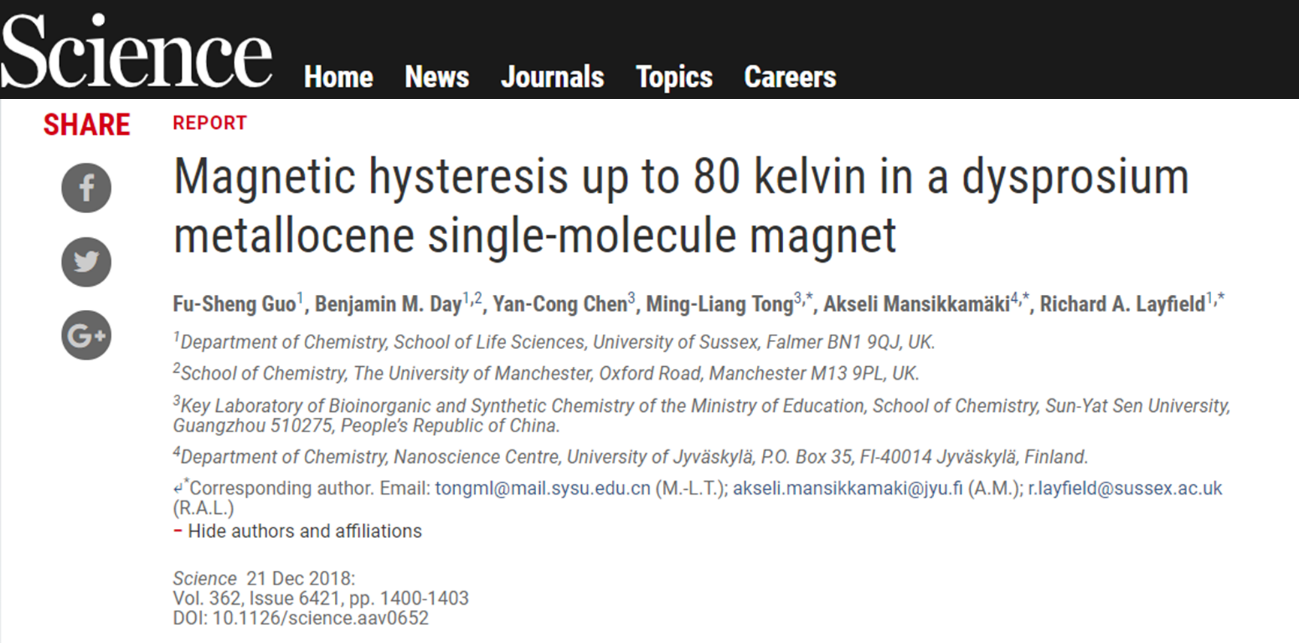This screenshot has width=1299, height=643.
Task: Open the Topics menu
Action: (675, 78)
